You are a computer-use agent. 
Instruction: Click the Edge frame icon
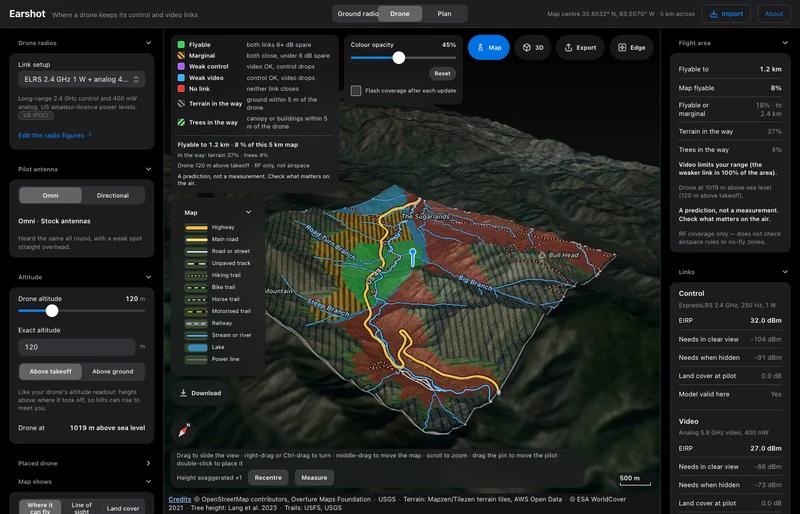click(622, 47)
